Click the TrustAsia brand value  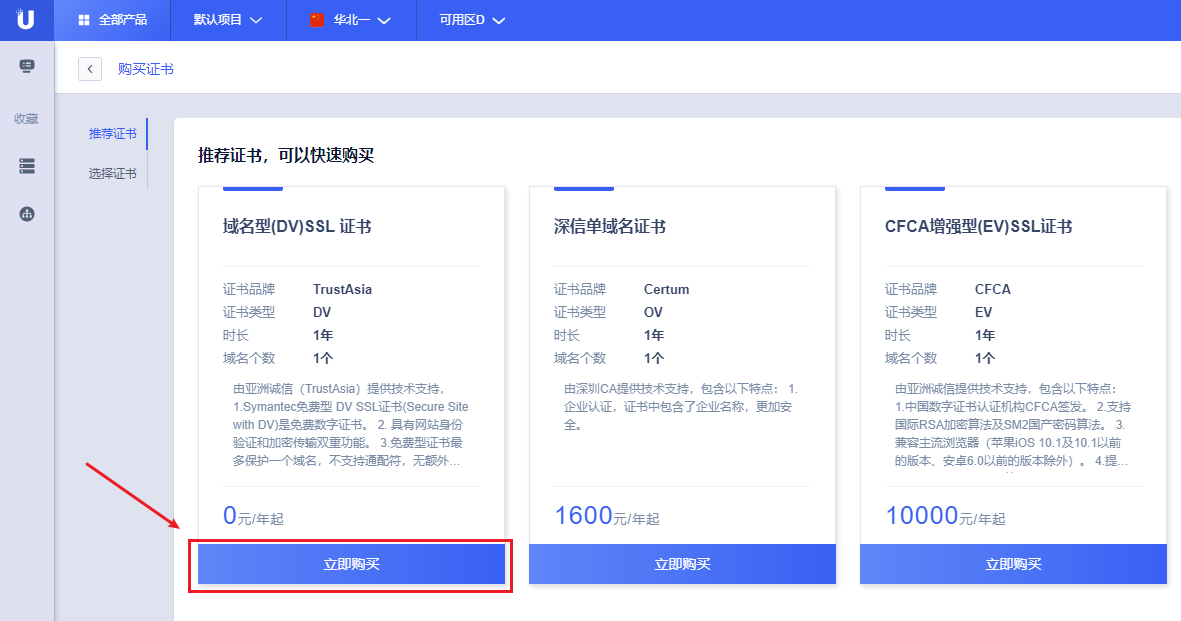pos(343,289)
